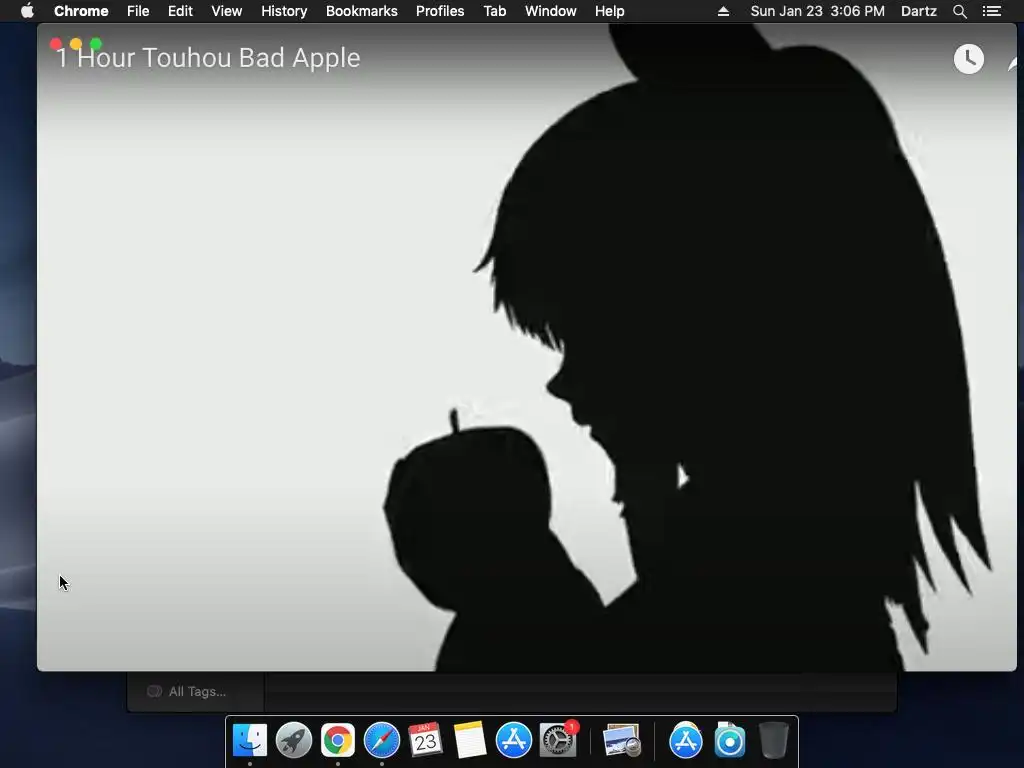Image resolution: width=1024 pixels, height=768 pixels.
Task: Open the Window menu
Action: pos(551,11)
